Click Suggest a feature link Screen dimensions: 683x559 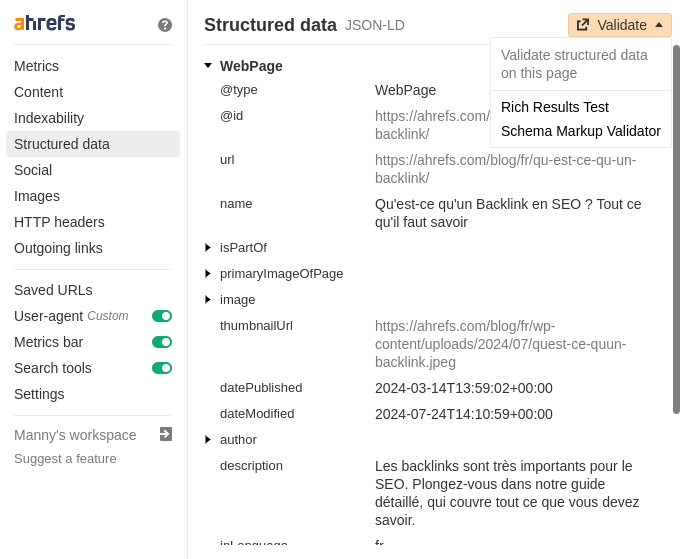tap(65, 459)
